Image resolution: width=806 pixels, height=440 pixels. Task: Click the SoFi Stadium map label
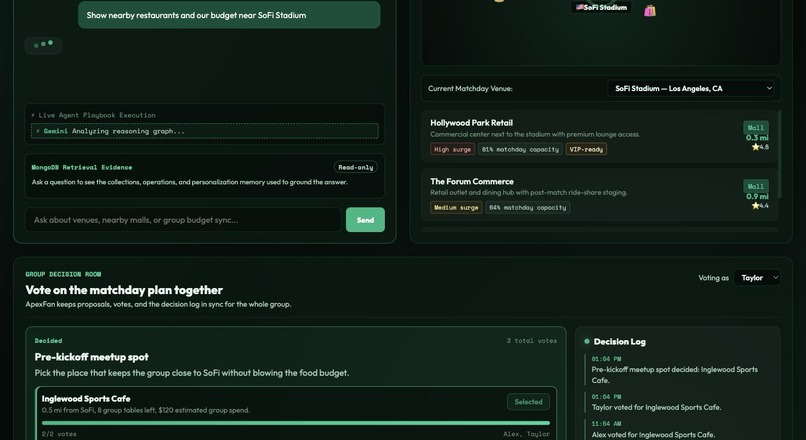click(601, 7)
